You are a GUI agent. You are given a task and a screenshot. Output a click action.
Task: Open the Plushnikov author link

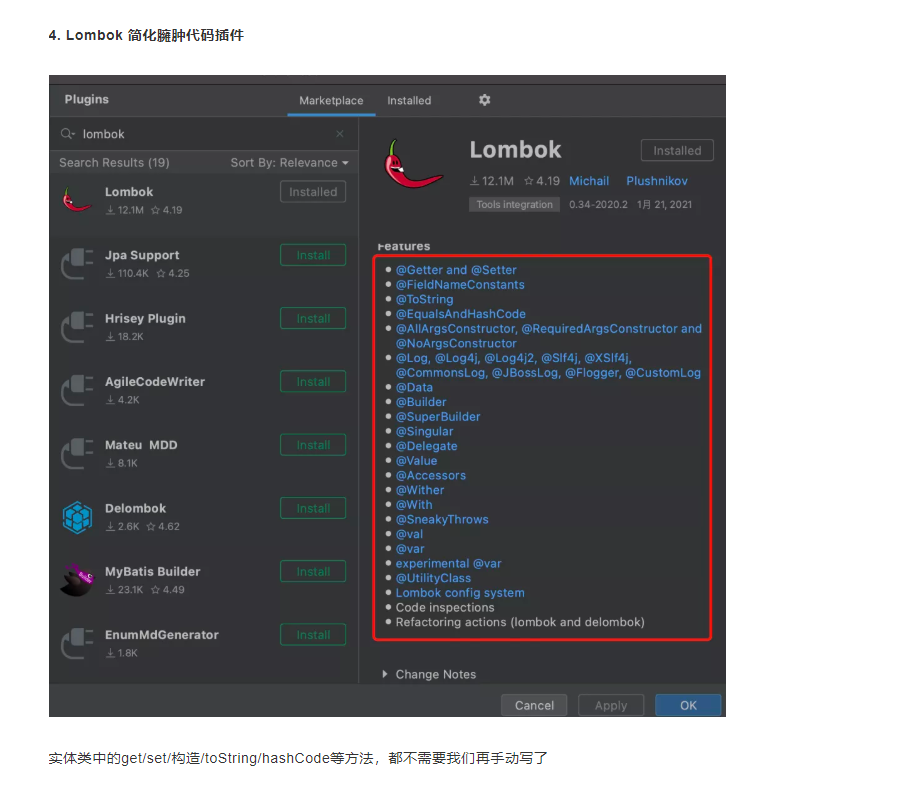656,181
